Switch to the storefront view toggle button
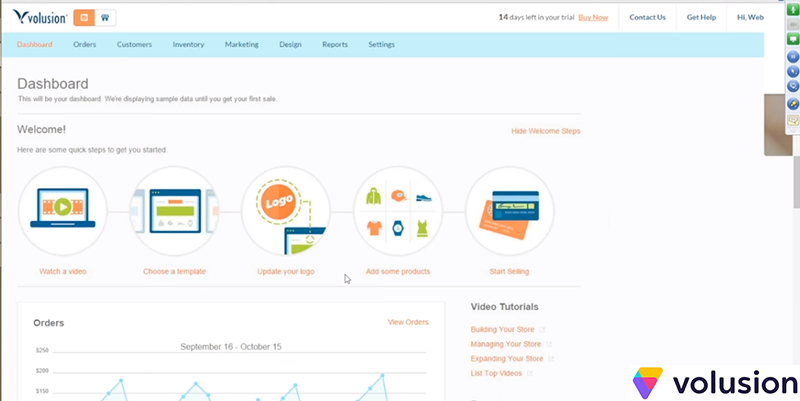This screenshot has height=401, width=800. coord(106,17)
